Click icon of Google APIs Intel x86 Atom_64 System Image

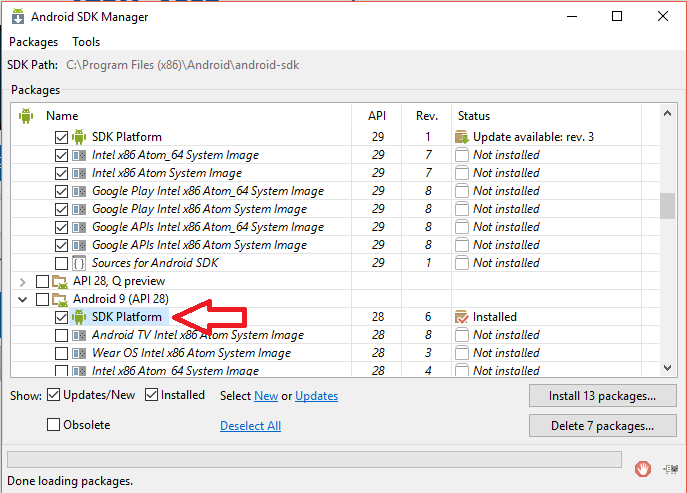point(79,227)
